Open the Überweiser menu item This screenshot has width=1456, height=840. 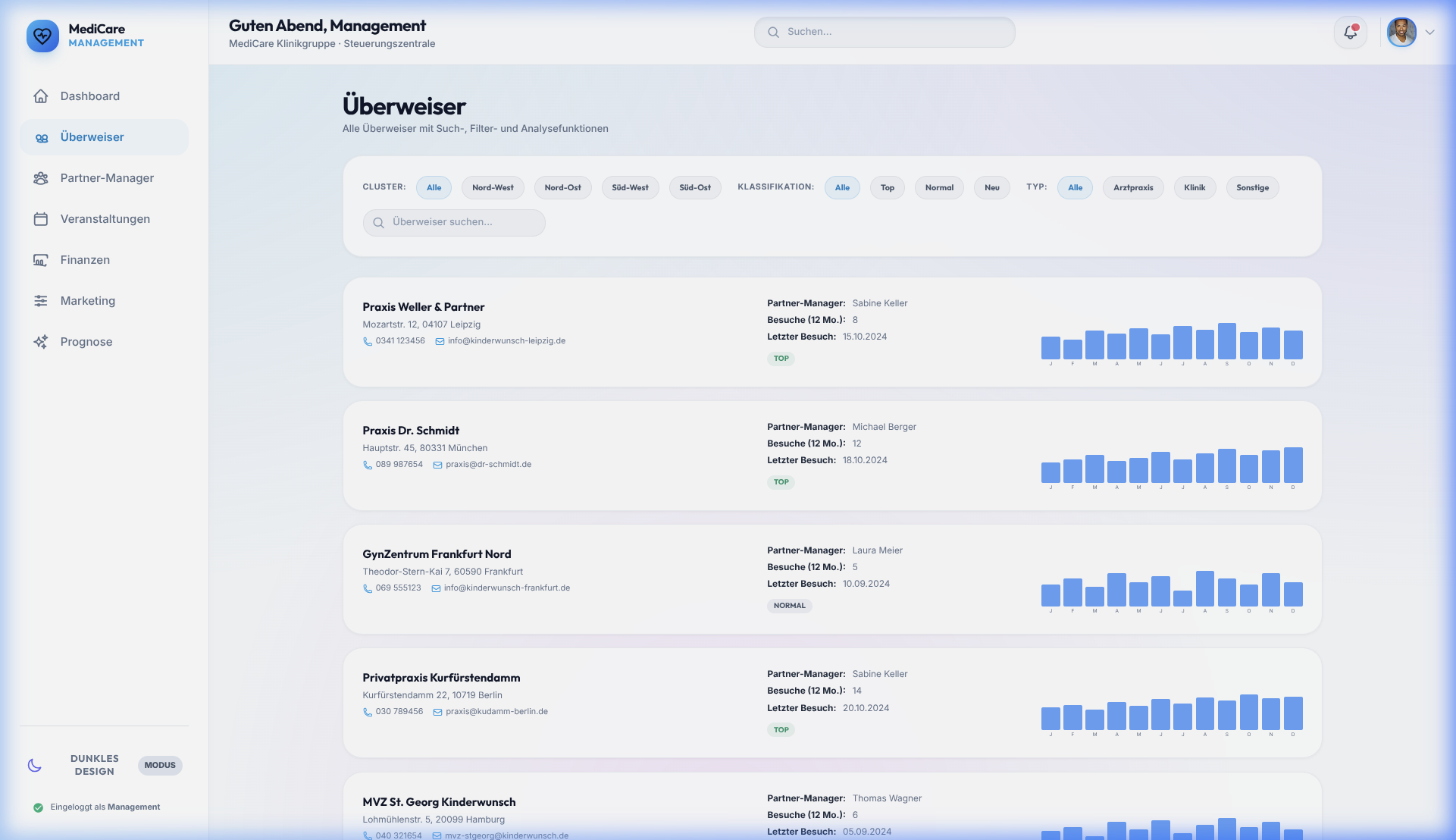(x=105, y=137)
